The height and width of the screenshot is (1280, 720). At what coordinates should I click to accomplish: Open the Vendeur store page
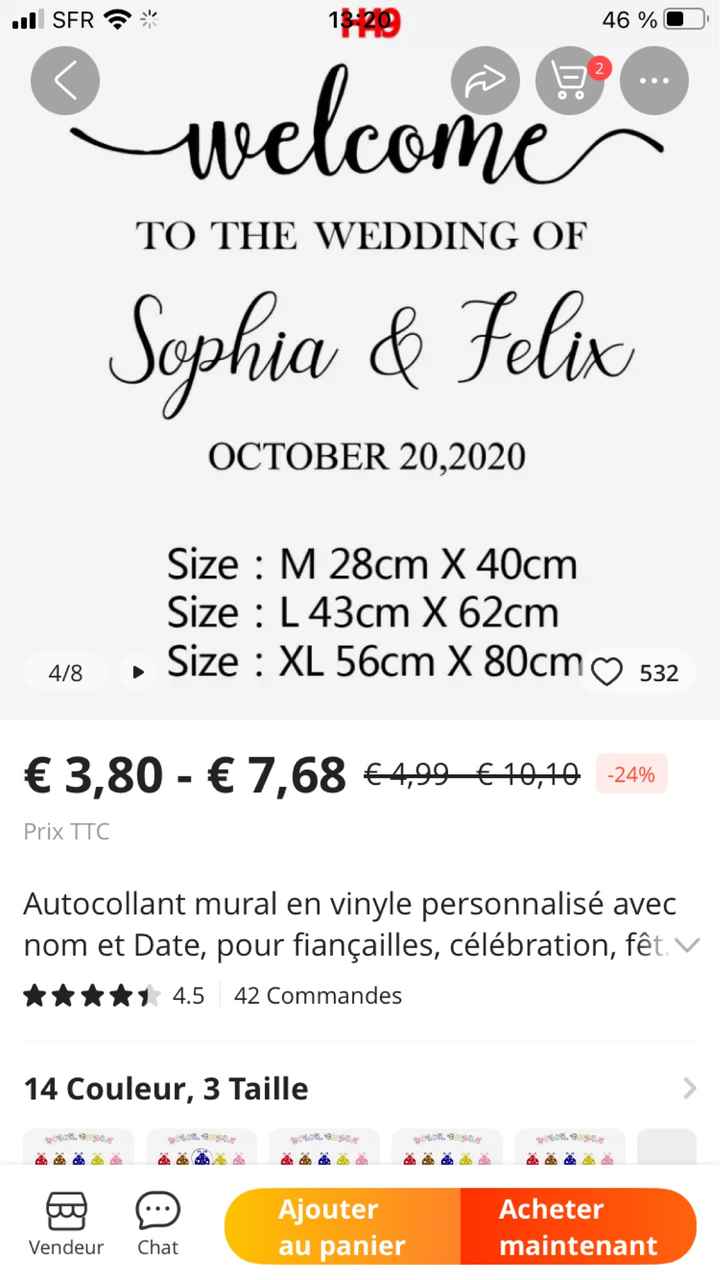66,1226
